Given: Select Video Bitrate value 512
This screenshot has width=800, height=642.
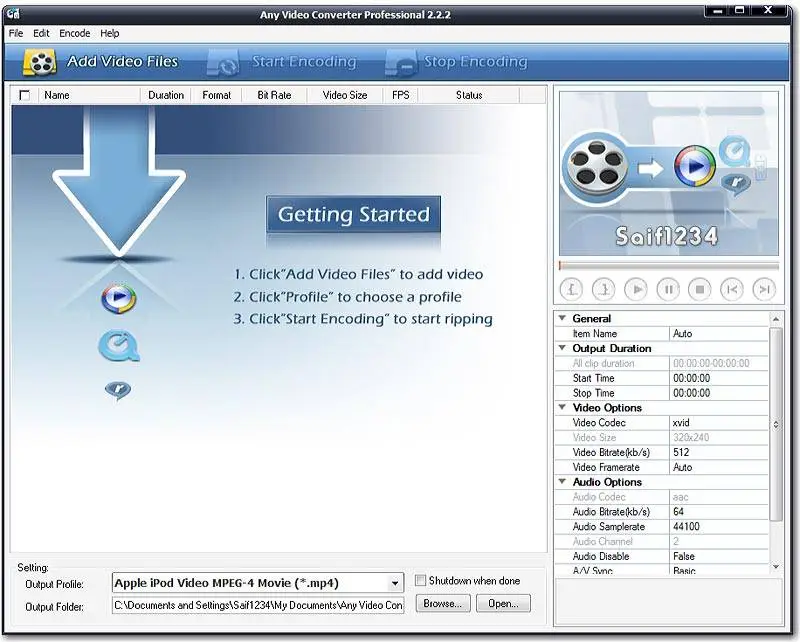Looking at the screenshot, I should pyautogui.click(x=718, y=452).
